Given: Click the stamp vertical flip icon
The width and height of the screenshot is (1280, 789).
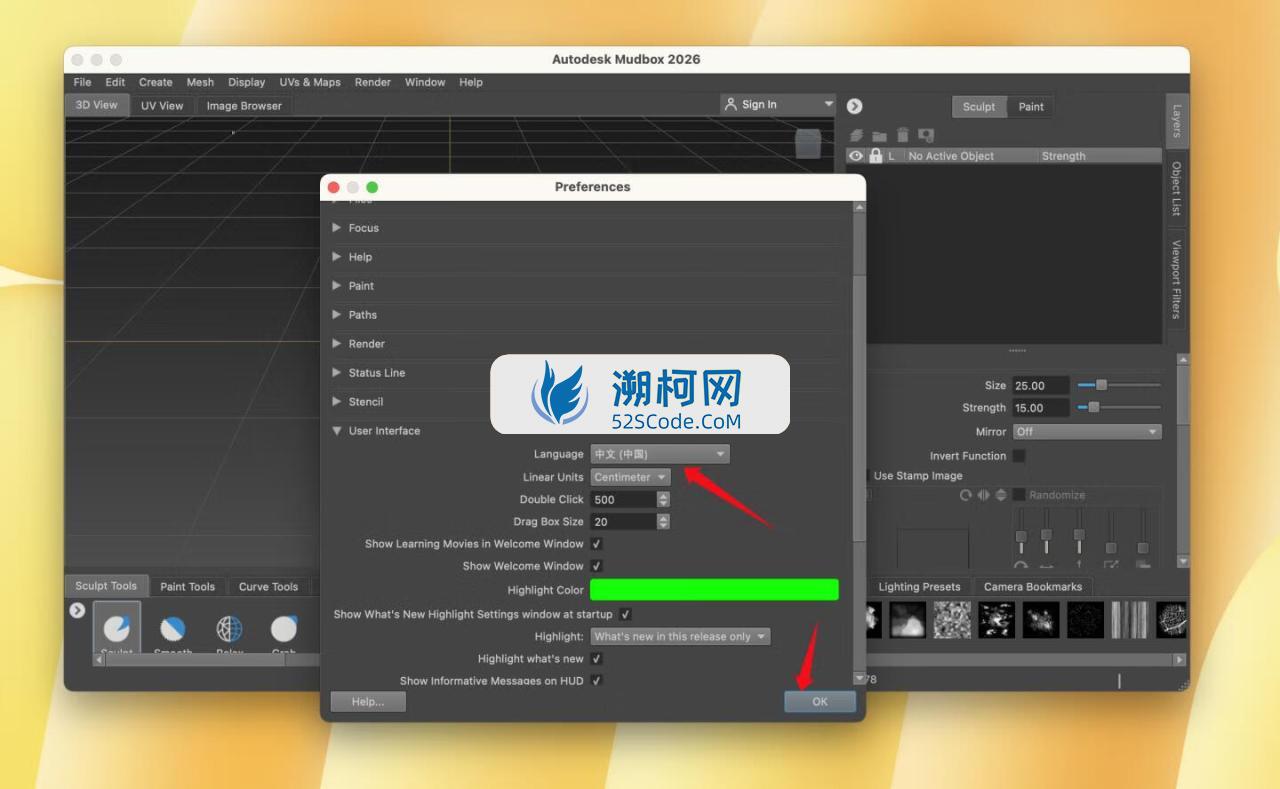Looking at the screenshot, I should point(1001,495).
